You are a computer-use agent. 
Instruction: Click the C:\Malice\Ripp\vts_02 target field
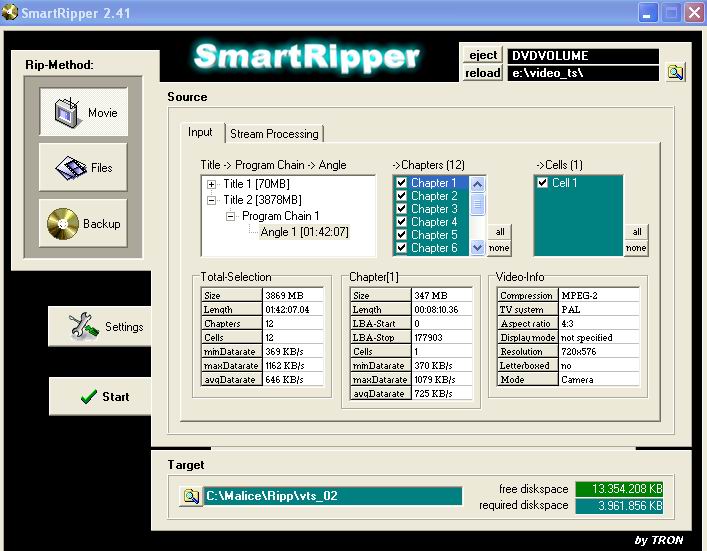tap(333, 496)
